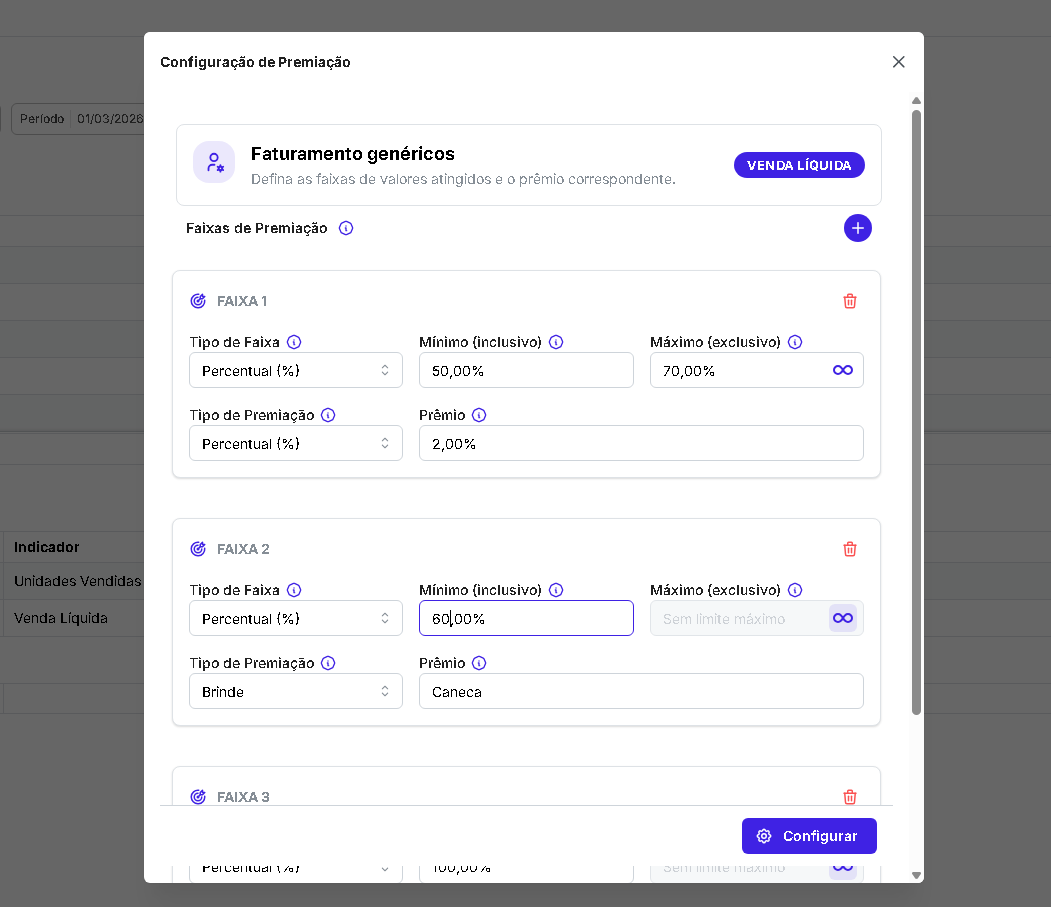Click Faixa 2 Máximo (exclusivo) info icon
This screenshot has width=1051, height=907.
[x=795, y=590]
